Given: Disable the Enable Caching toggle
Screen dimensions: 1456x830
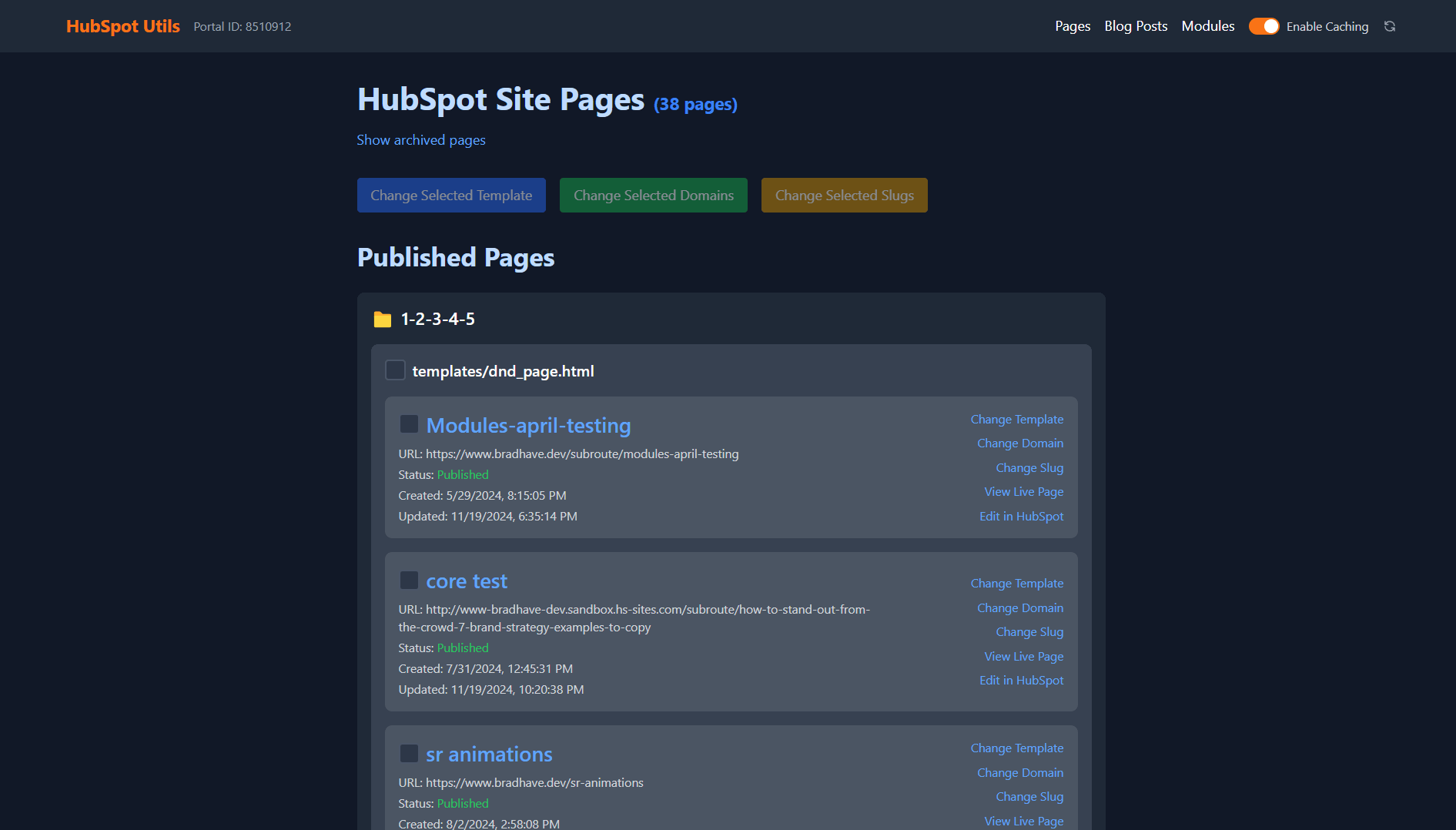Looking at the screenshot, I should (x=1264, y=25).
